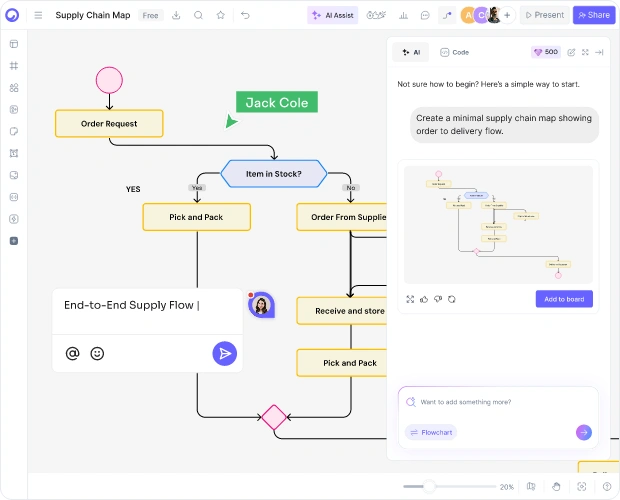Image resolution: width=620 pixels, height=500 pixels.
Task: Switch to AI tab in panel
Action: (411, 52)
